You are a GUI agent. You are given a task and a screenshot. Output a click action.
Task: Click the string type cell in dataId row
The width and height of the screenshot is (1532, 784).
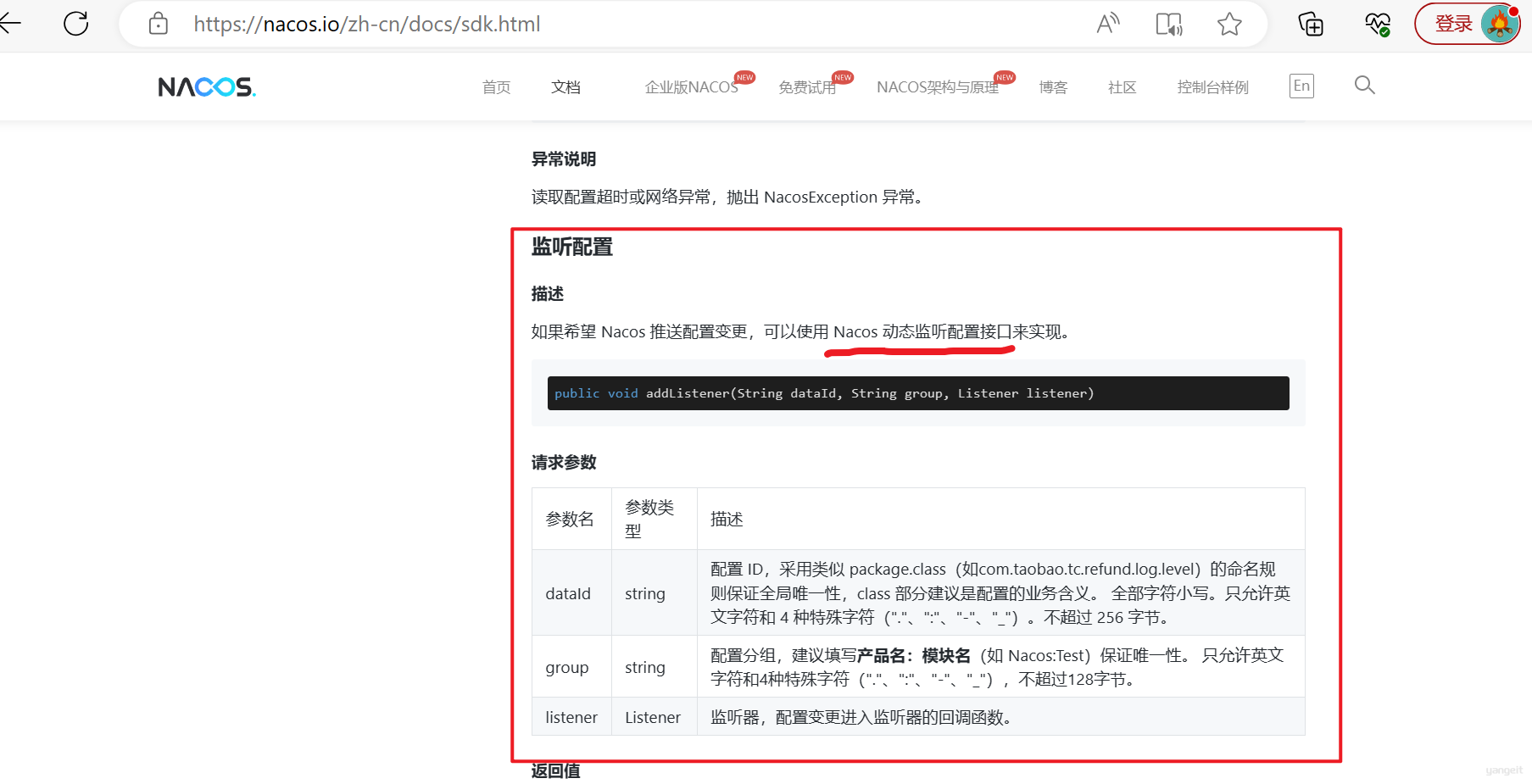(654, 593)
